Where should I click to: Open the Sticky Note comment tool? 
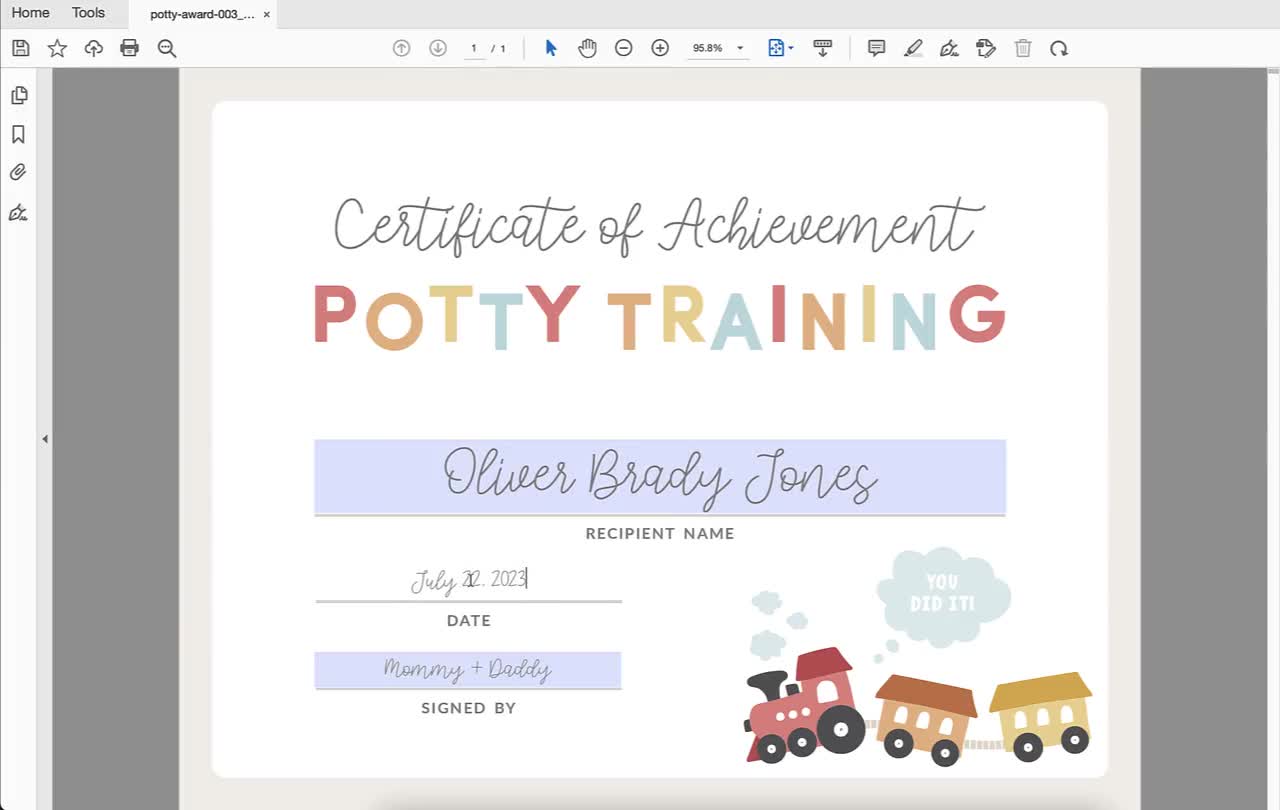point(876,47)
